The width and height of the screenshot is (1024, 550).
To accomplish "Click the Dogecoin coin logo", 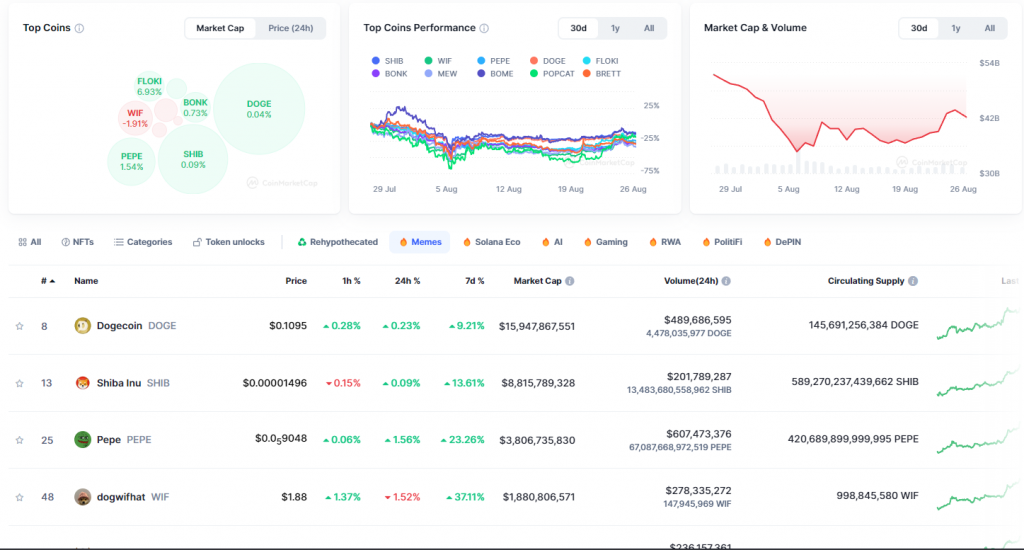I will [82, 325].
